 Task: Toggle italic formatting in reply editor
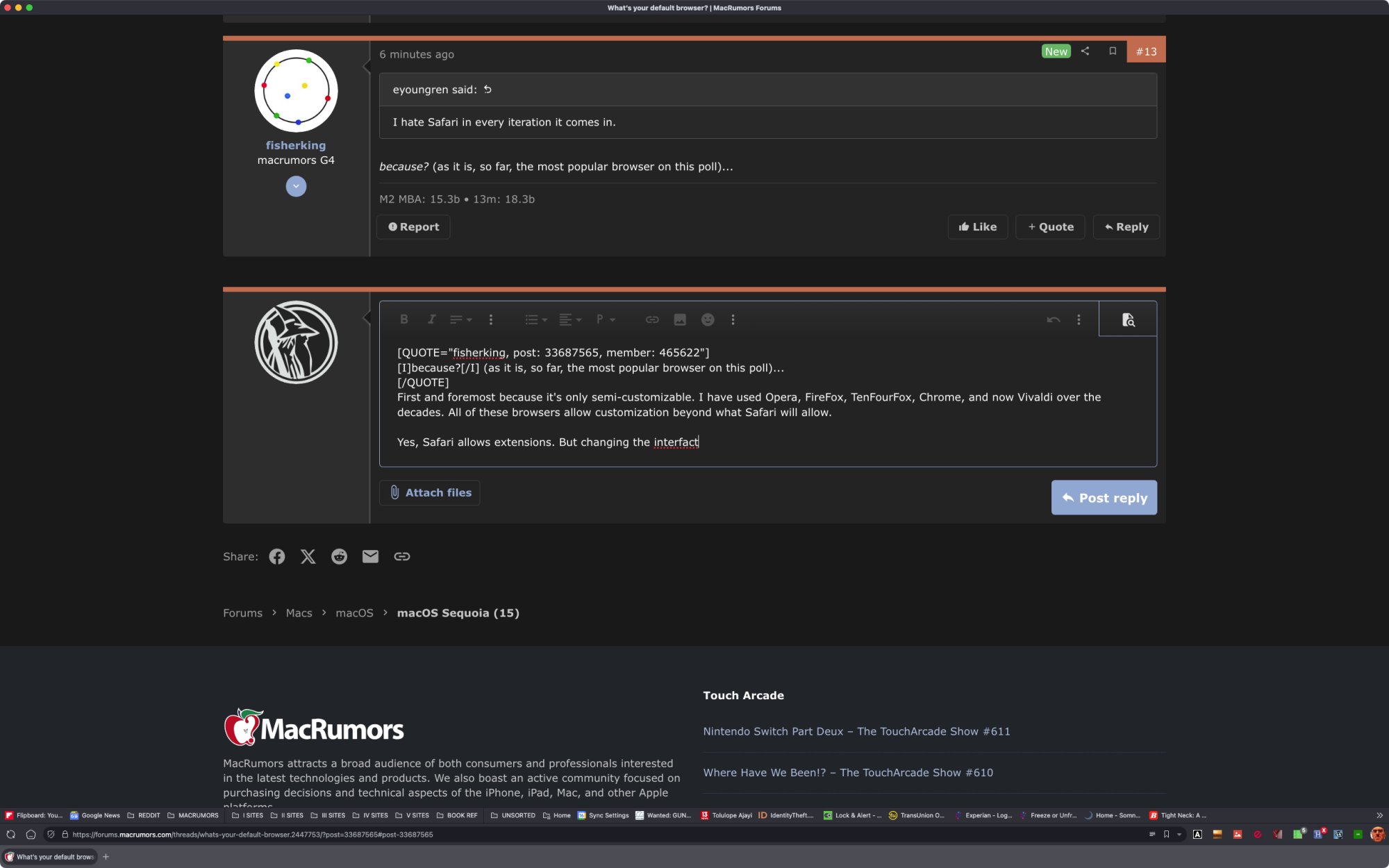(x=431, y=319)
